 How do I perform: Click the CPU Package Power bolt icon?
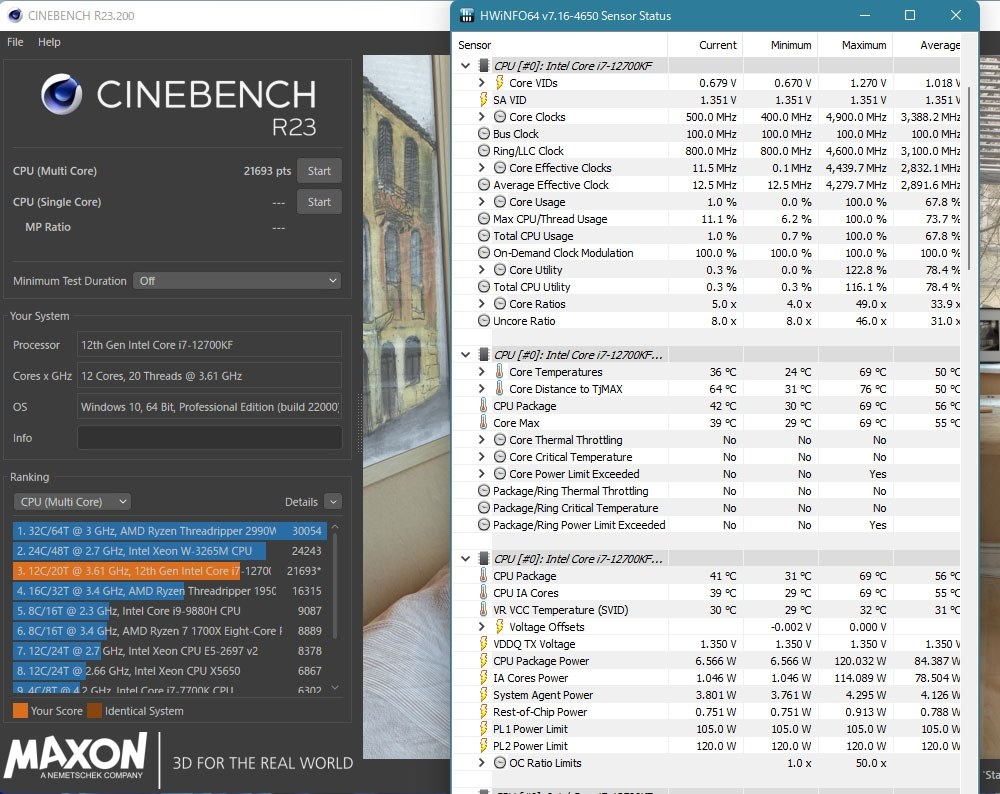(x=484, y=661)
